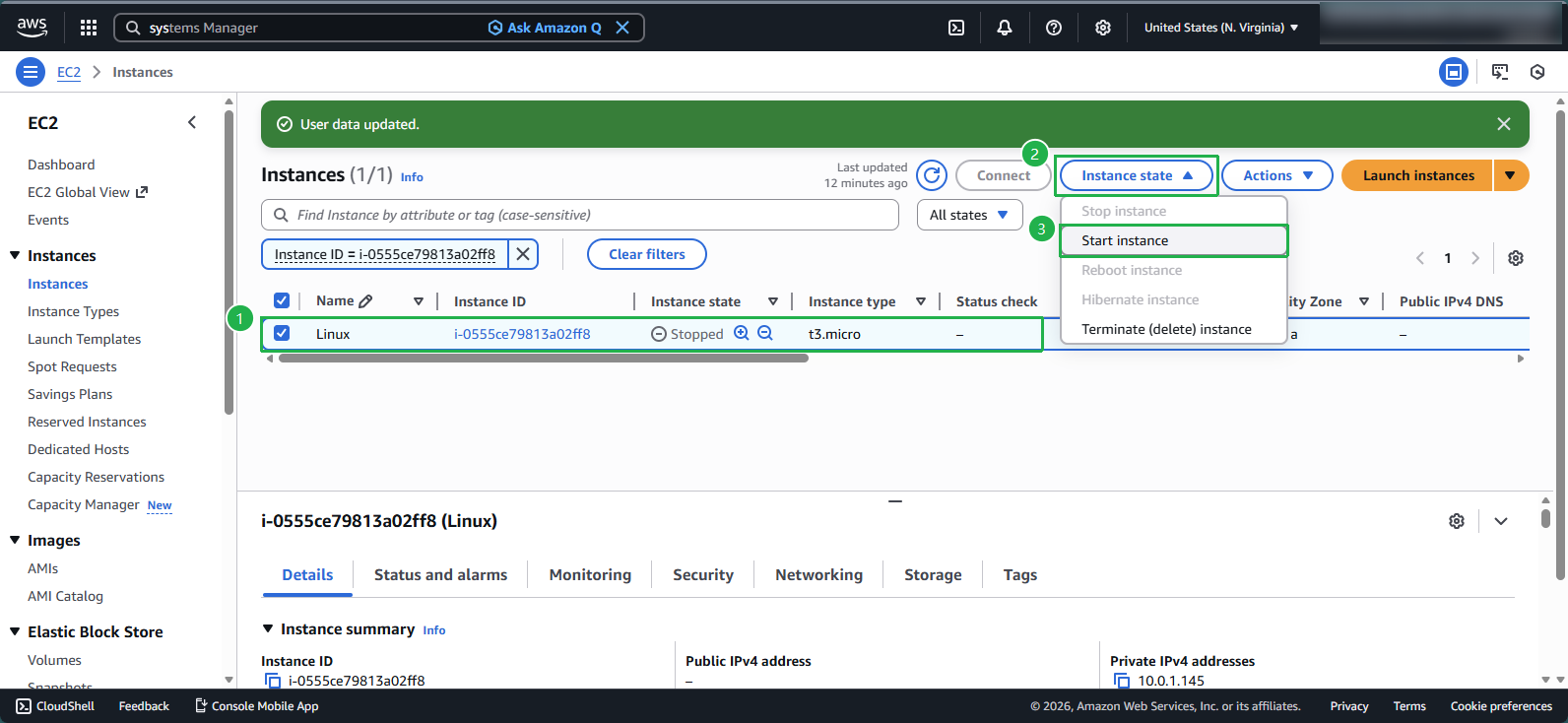Open the Storage tab

(933, 575)
